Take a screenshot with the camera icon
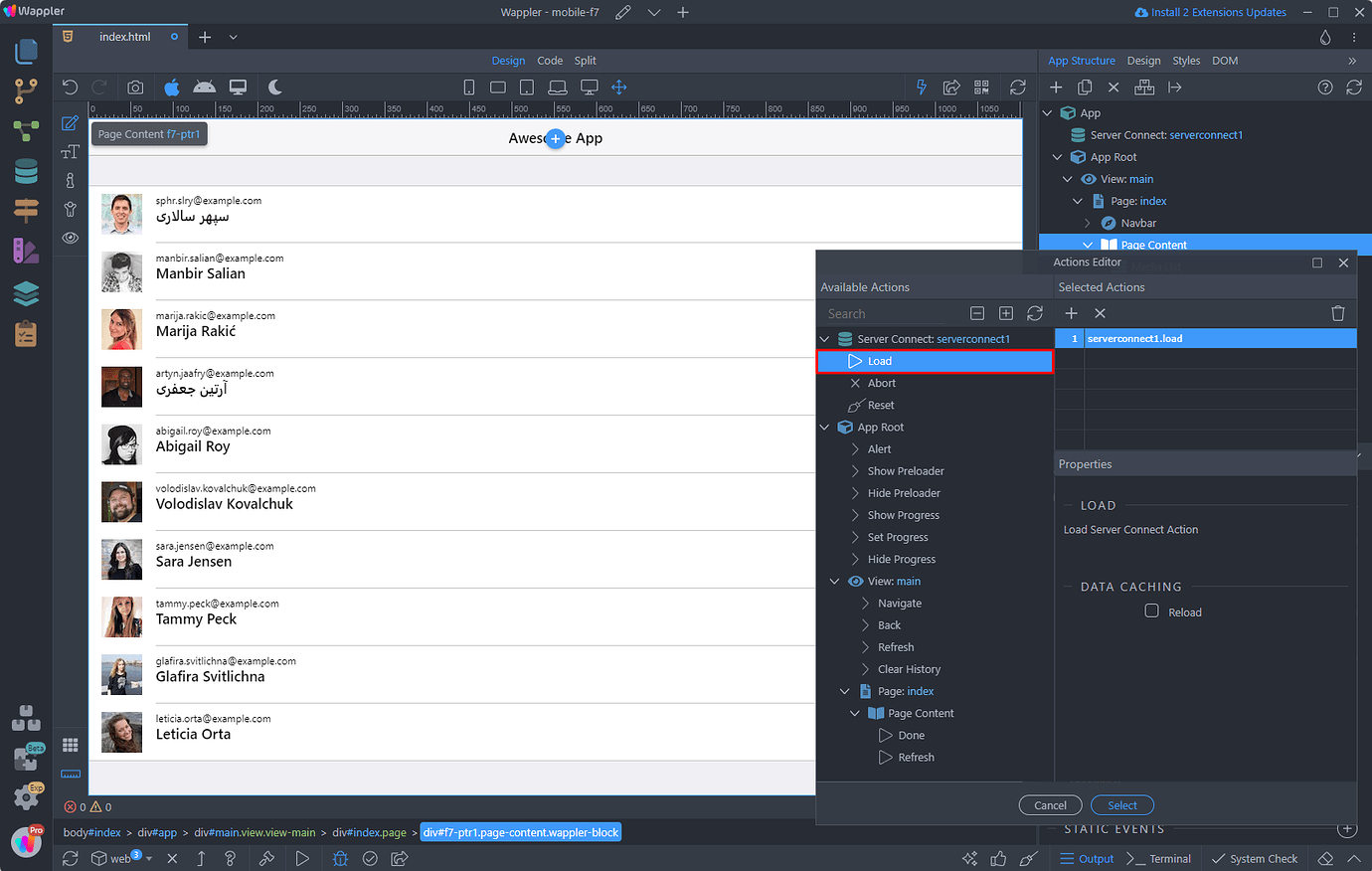Viewport: 1372px width, 871px height. pyautogui.click(x=135, y=87)
